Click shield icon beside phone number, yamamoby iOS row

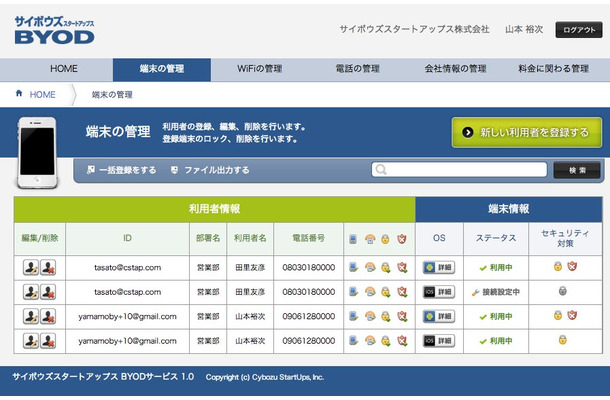coord(402,341)
